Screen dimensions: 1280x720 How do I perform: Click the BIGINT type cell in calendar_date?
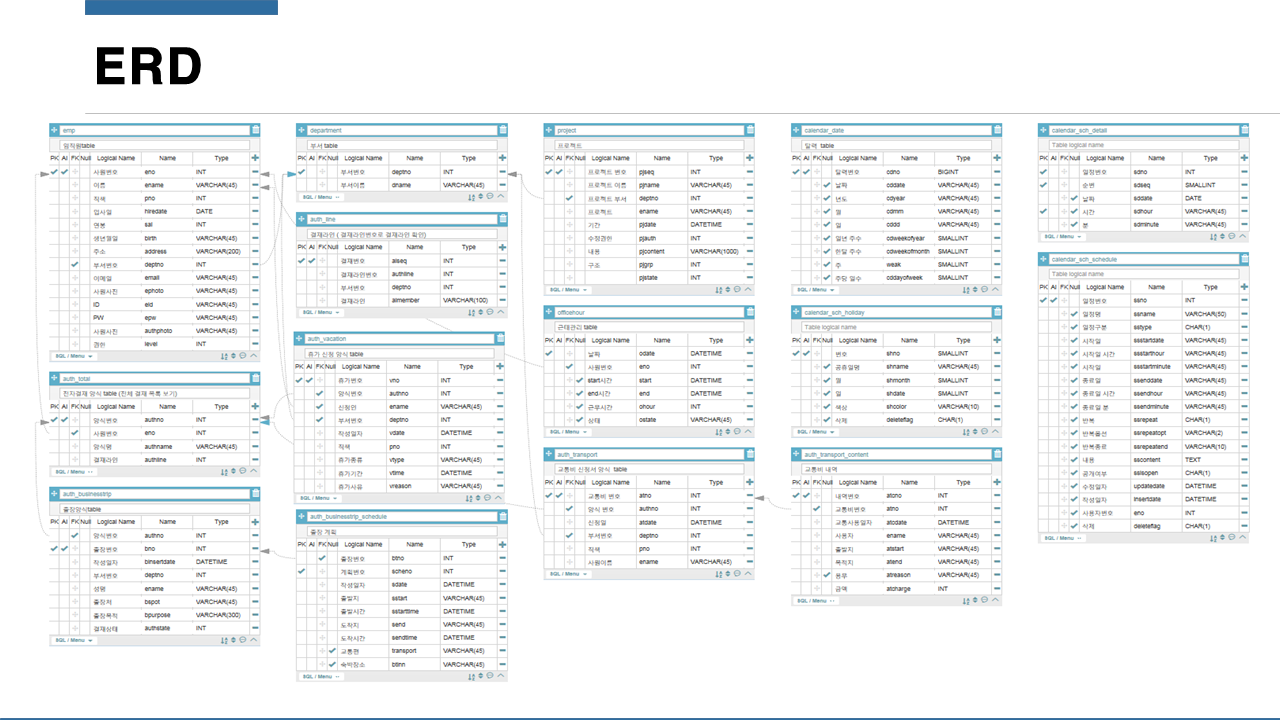963,172
